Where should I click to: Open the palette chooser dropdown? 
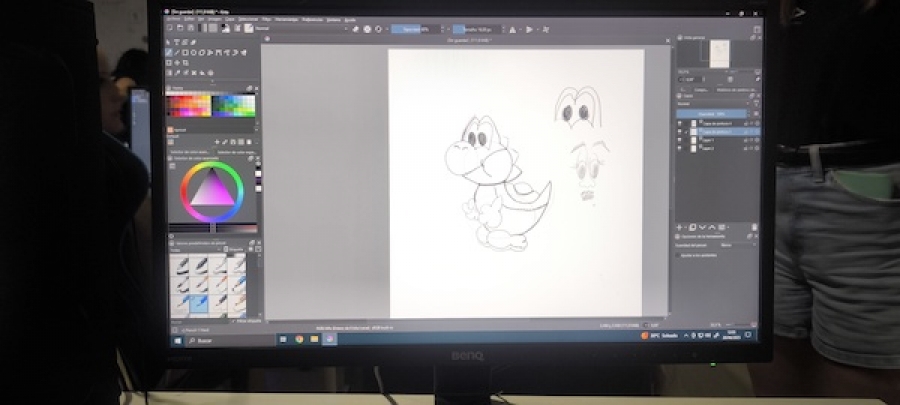tap(170, 142)
